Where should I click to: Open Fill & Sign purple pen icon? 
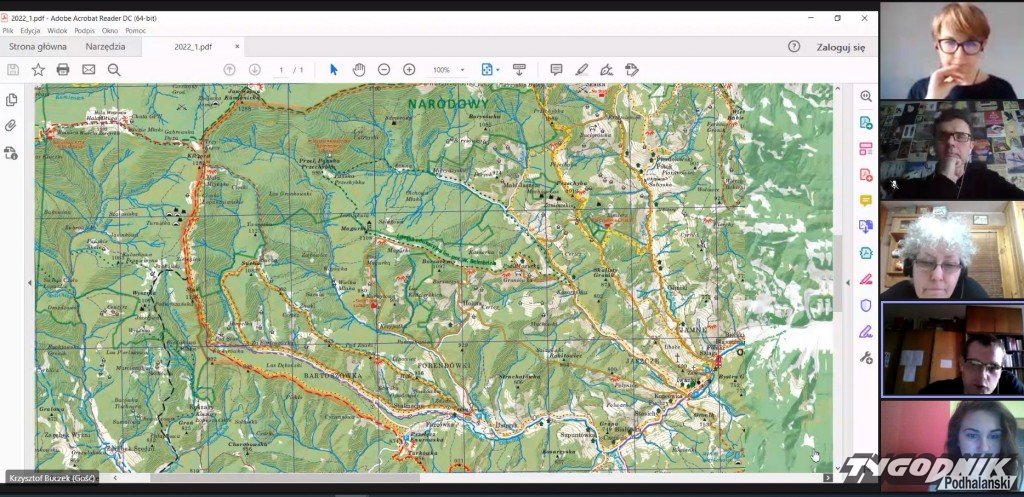click(x=866, y=331)
